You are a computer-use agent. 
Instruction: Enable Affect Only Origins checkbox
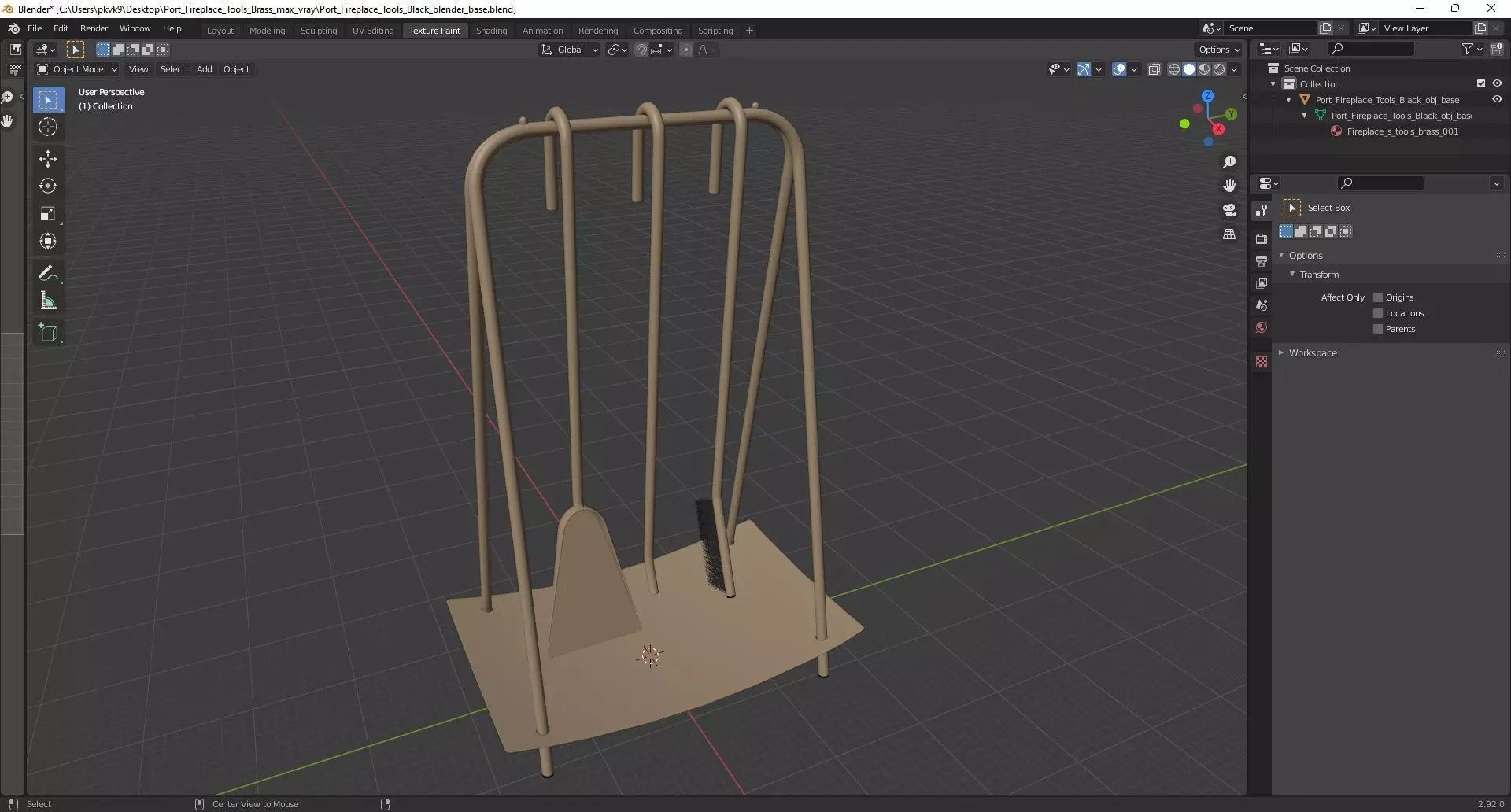click(1378, 297)
